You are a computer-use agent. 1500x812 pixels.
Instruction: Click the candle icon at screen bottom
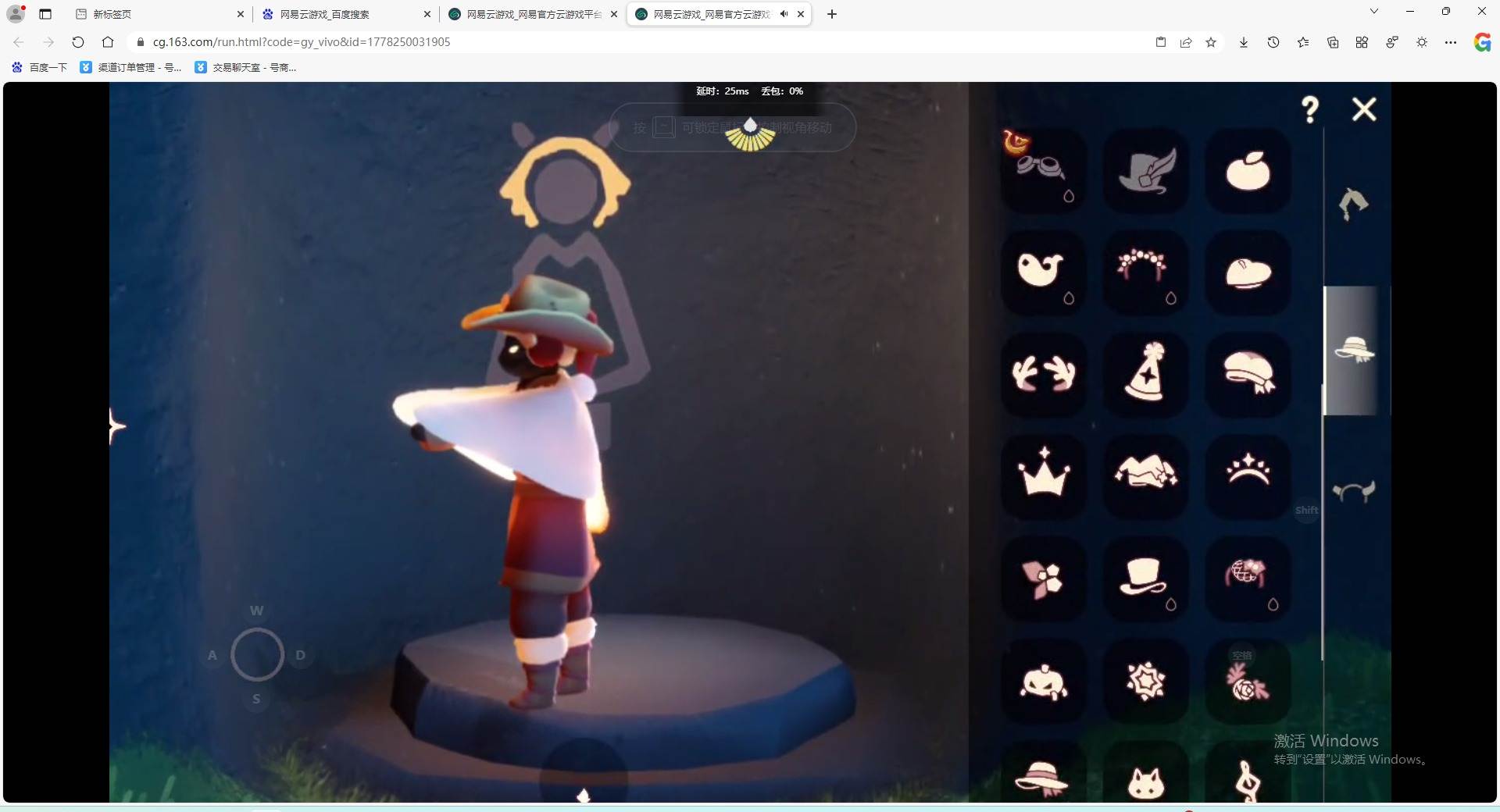[584, 795]
